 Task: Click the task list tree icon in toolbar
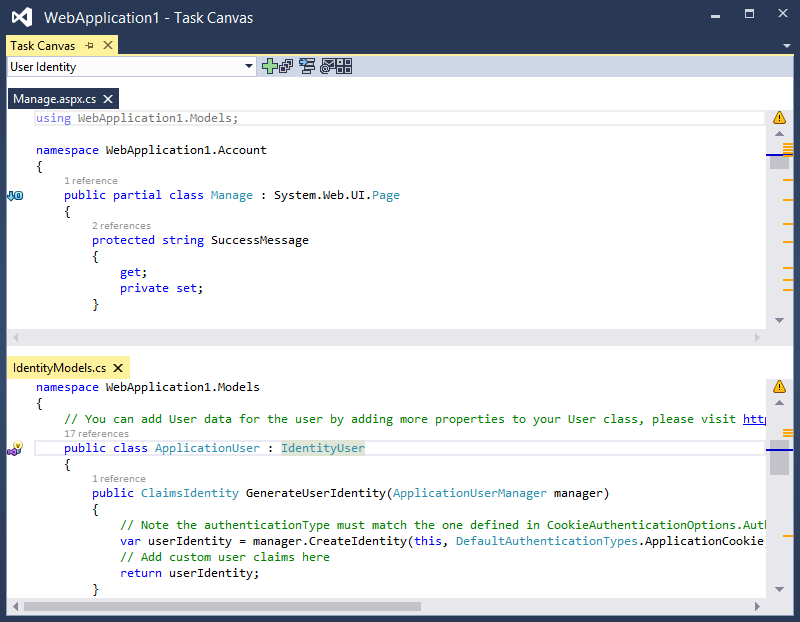[307, 67]
